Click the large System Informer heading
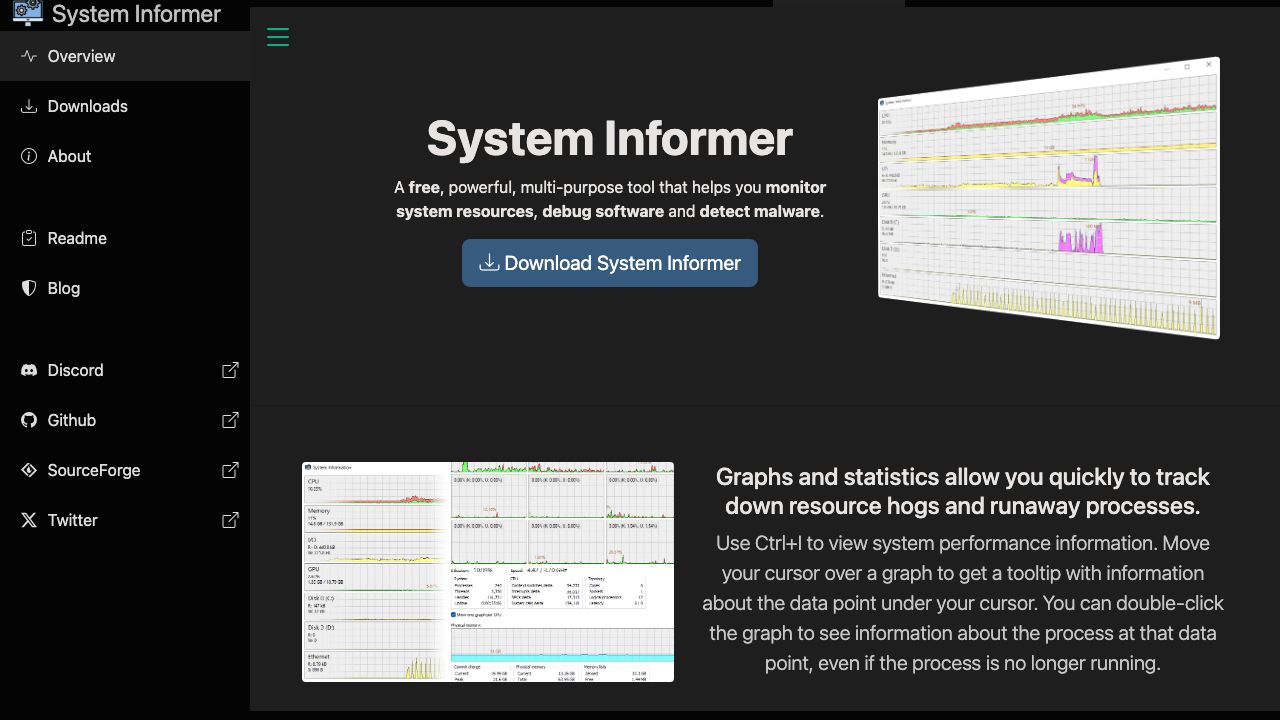 tap(610, 138)
